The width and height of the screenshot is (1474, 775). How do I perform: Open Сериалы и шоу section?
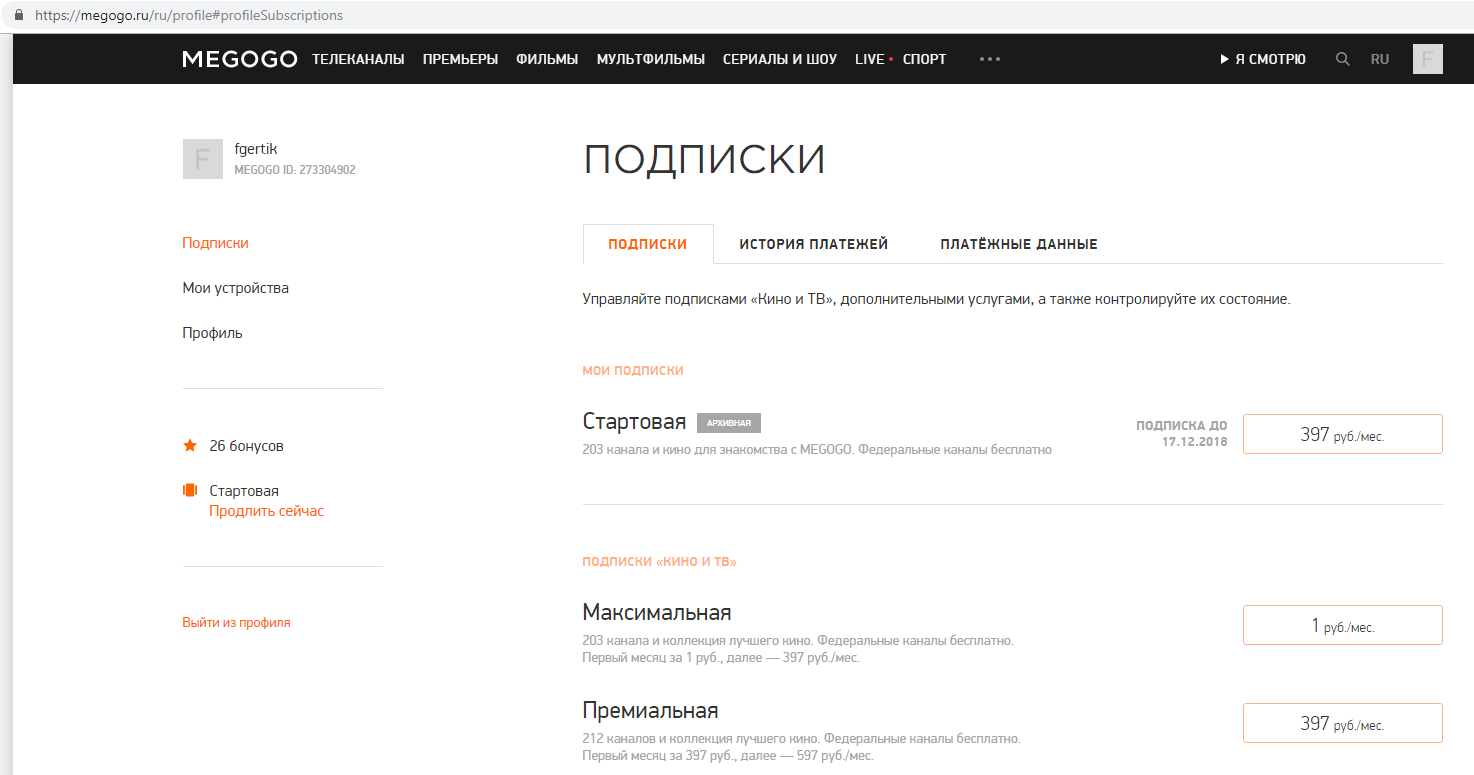coord(780,59)
